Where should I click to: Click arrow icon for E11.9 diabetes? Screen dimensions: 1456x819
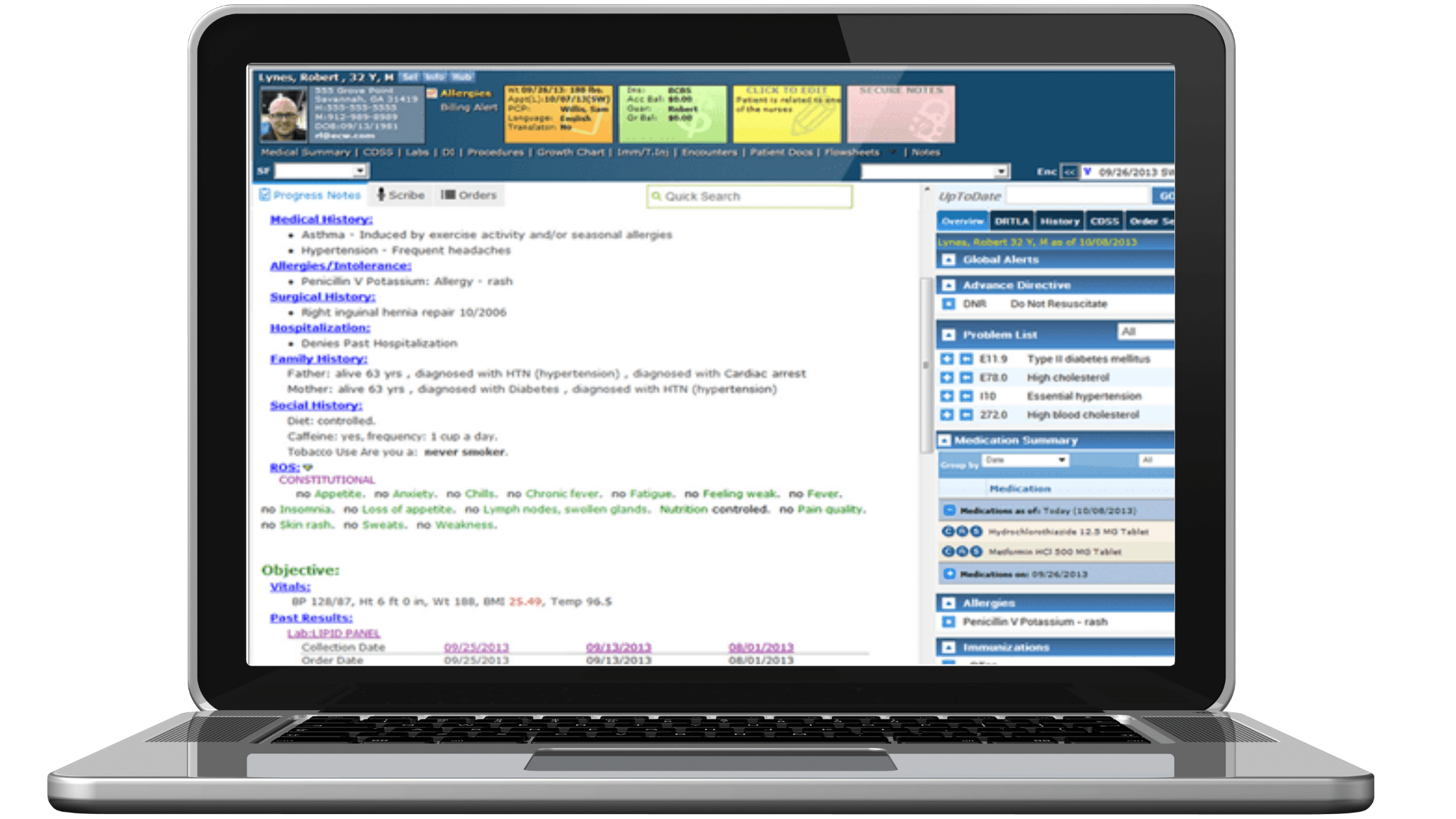(x=966, y=358)
